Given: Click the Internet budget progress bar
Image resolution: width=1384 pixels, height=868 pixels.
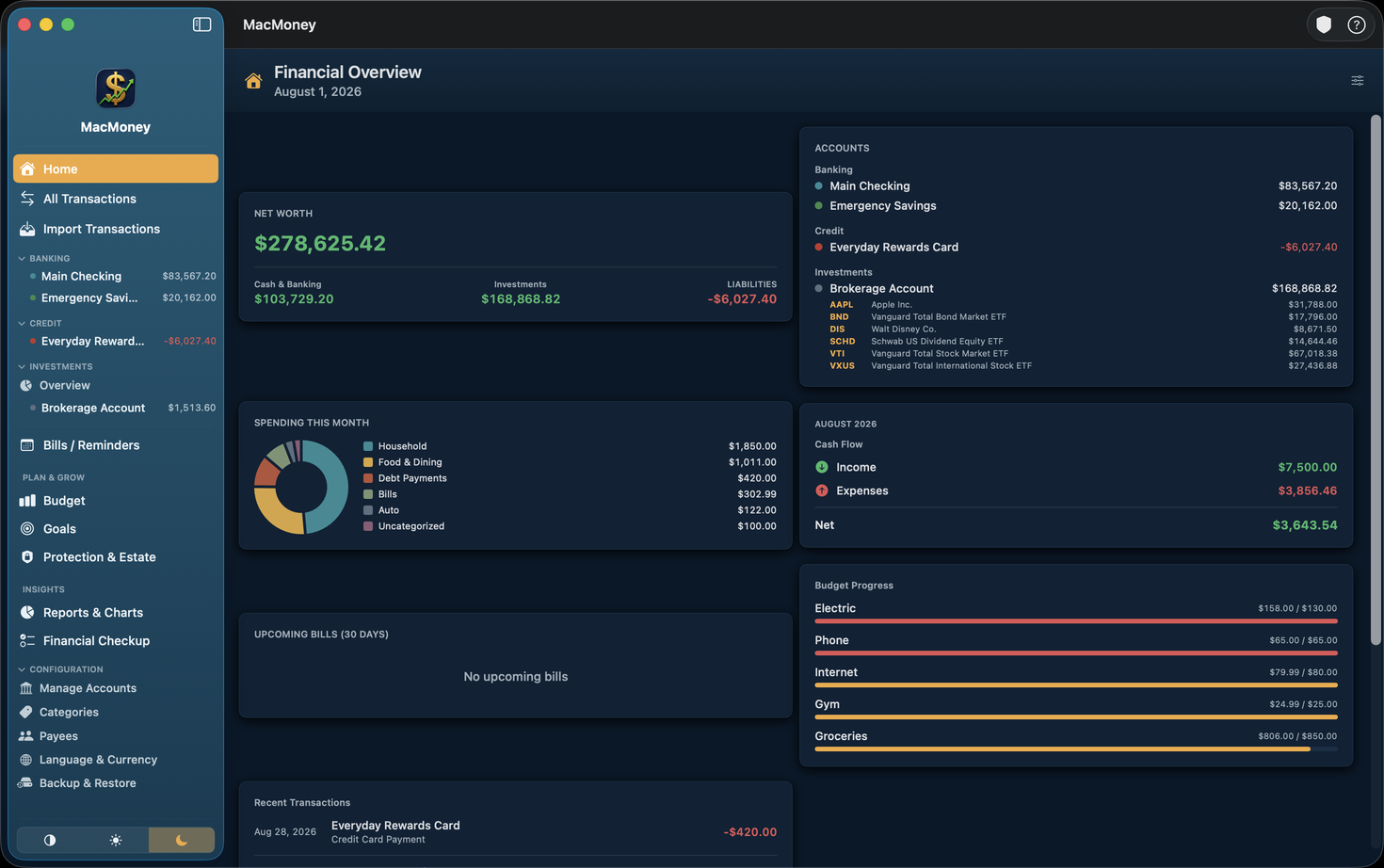Looking at the screenshot, I should pyautogui.click(x=1075, y=685).
